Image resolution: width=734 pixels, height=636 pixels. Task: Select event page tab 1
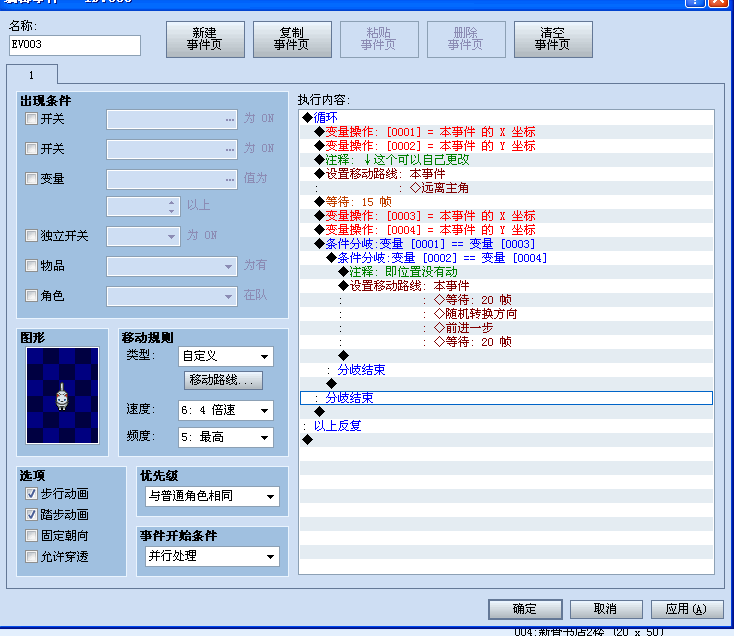(x=32, y=75)
